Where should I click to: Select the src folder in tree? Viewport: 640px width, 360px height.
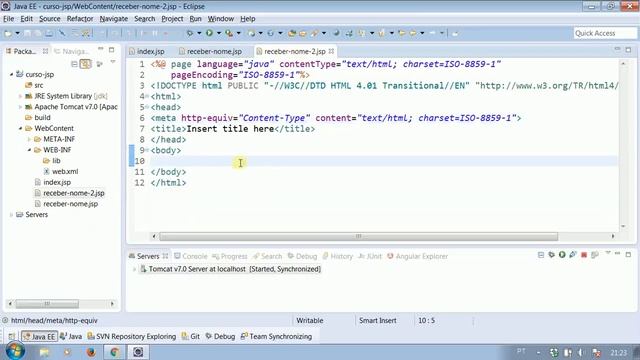[x=34, y=85]
